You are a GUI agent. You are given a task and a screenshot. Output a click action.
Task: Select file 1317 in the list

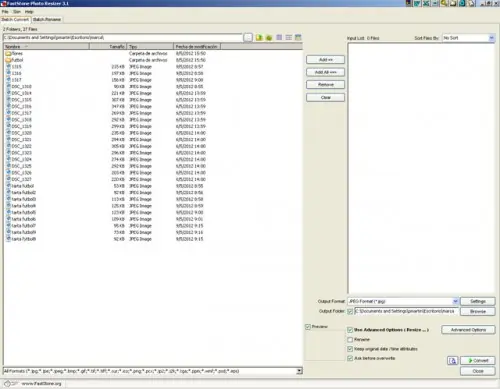16,80
